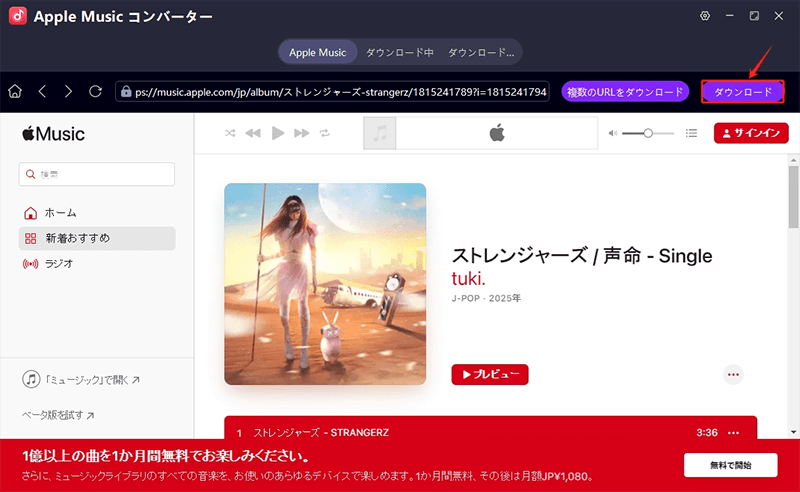Toggle repeat mode in the player
Image resolution: width=800 pixels, height=492 pixels.
(x=324, y=133)
